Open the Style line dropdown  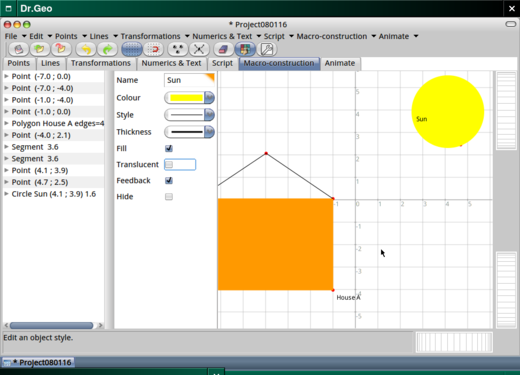pyautogui.click(x=209, y=115)
